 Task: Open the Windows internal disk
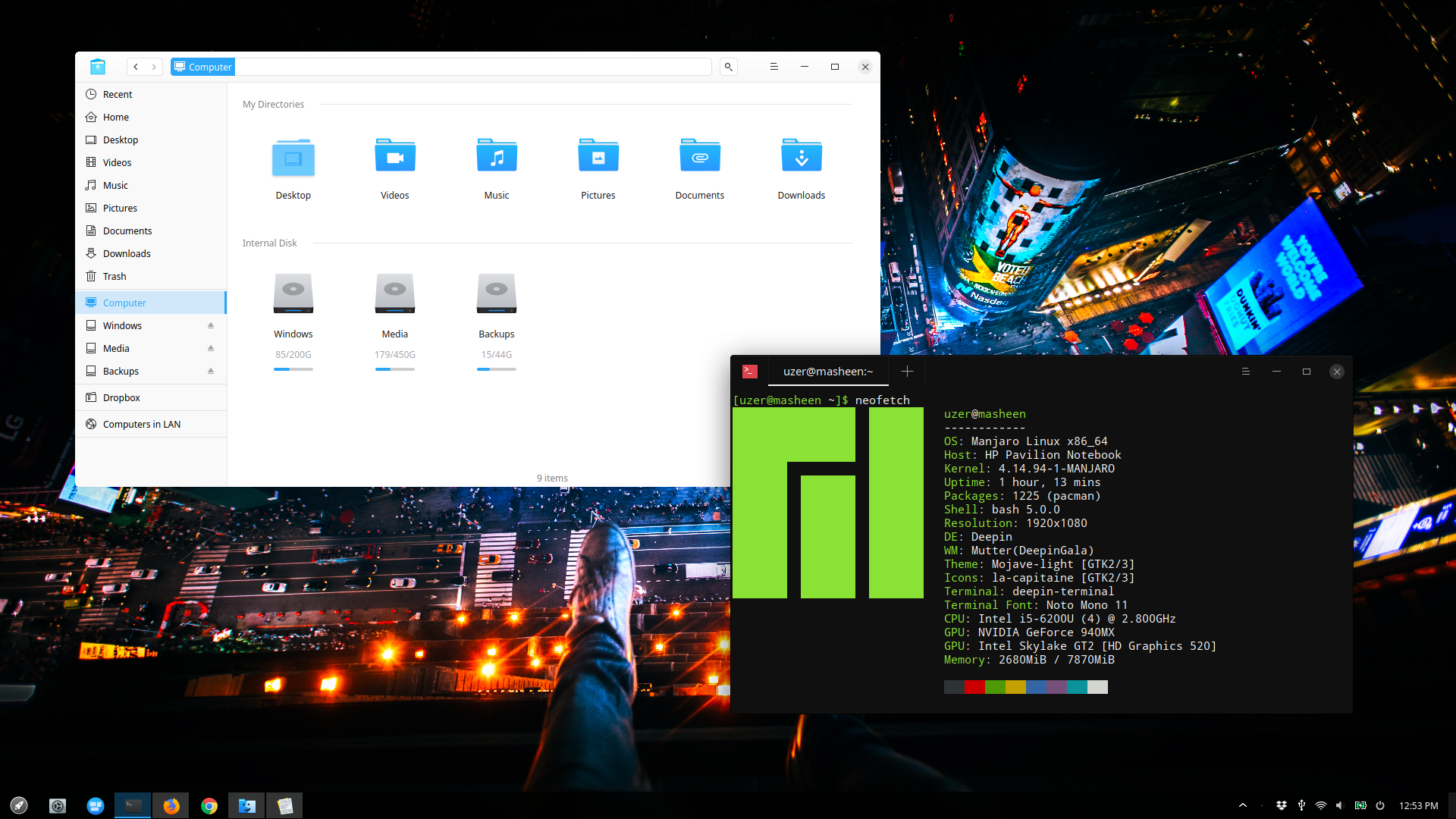pos(293,294)
